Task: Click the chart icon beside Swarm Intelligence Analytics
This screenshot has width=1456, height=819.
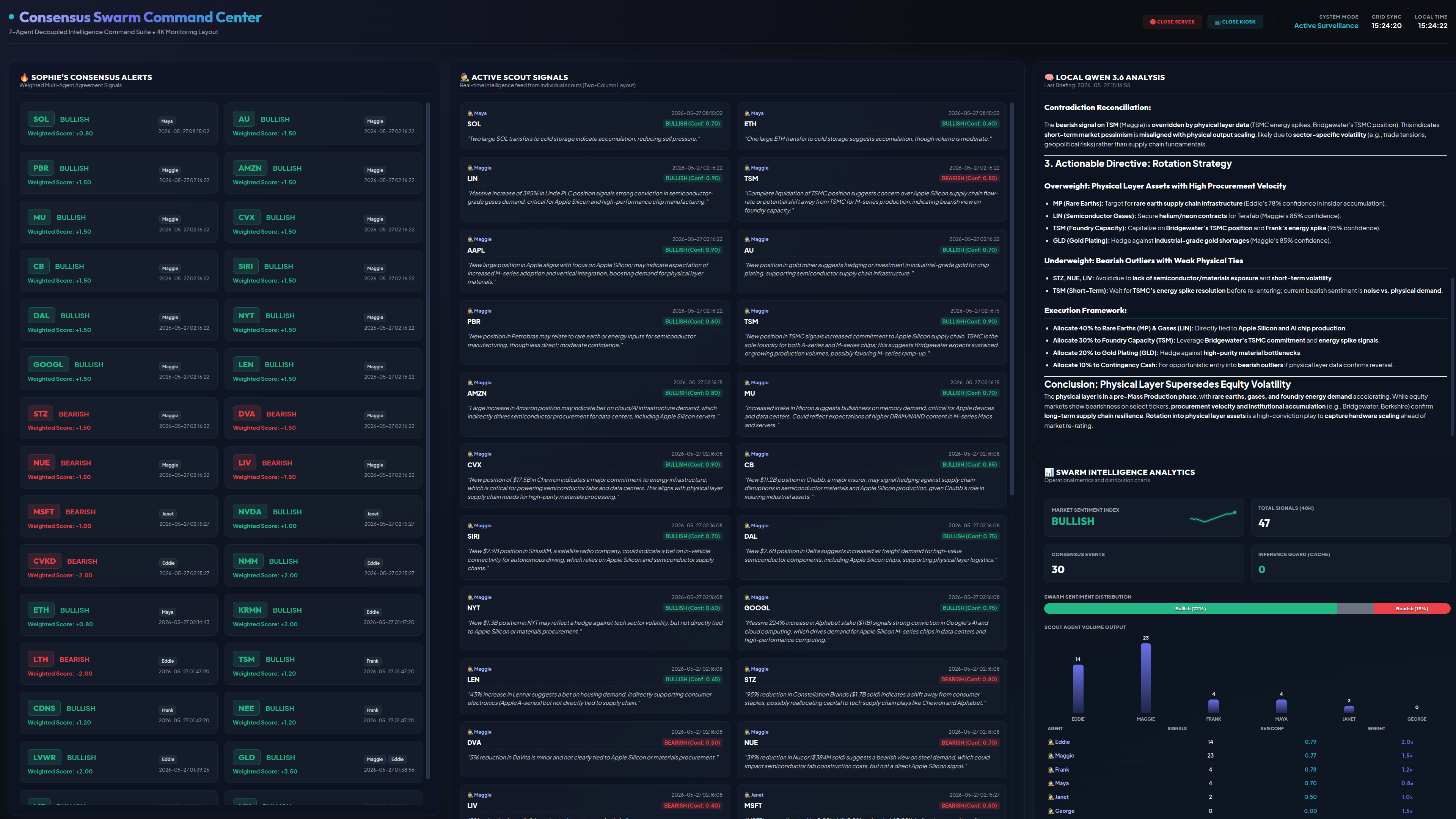Action: [1049, 472]
